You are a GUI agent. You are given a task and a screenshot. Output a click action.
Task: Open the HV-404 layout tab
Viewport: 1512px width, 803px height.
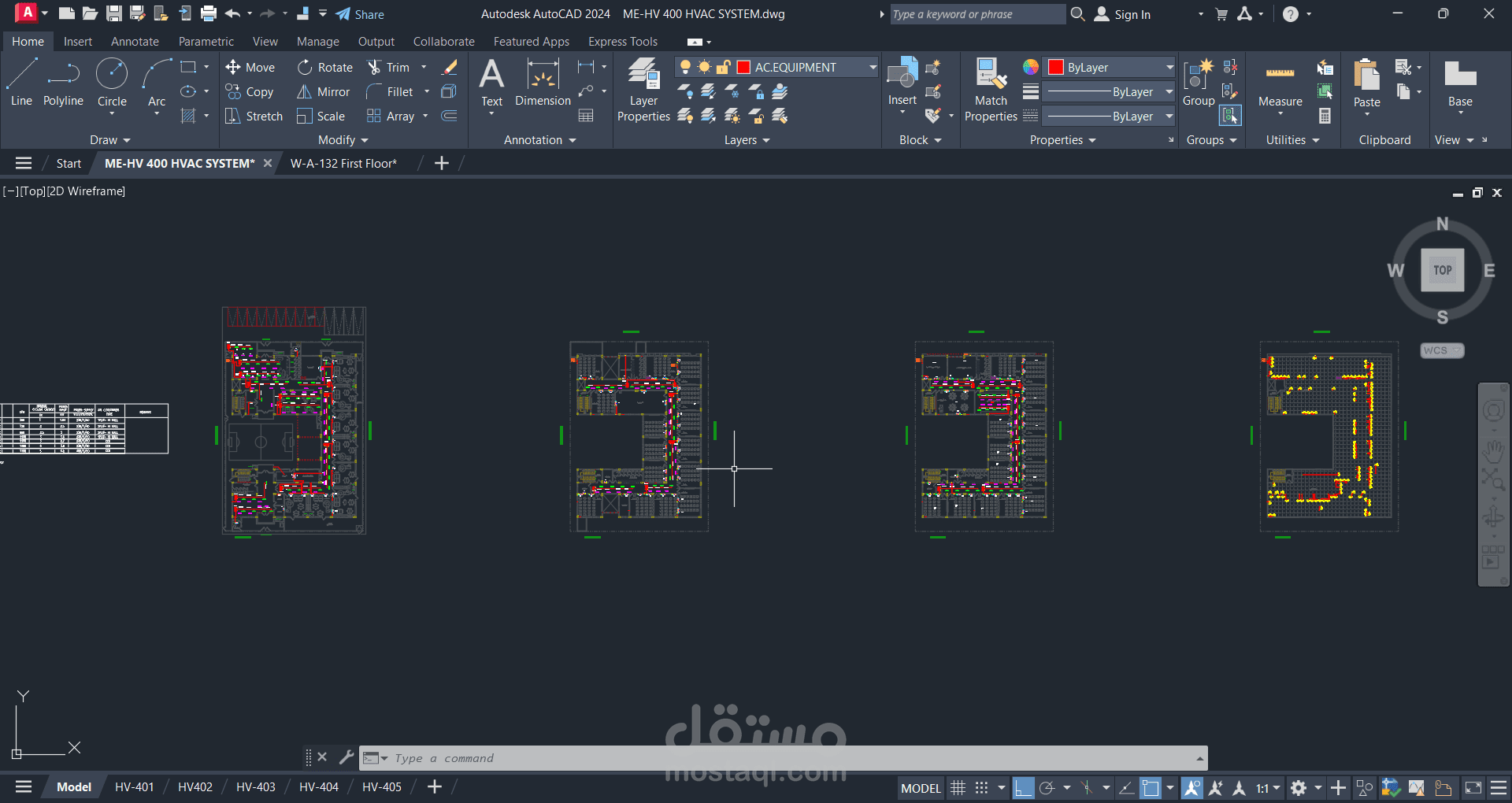point(319,787)
